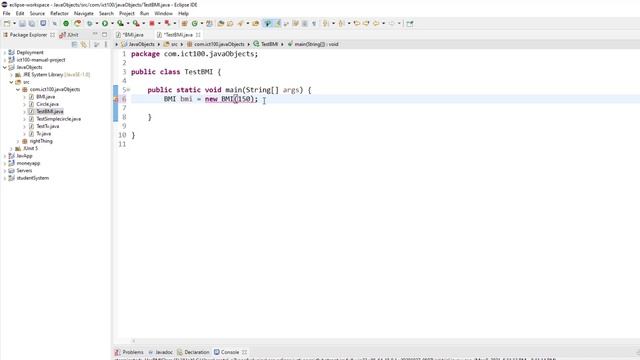The height and width of the screenshot is (360, 640).
Task: Expand the rightThing package node
Action: (x=18, y=141)
